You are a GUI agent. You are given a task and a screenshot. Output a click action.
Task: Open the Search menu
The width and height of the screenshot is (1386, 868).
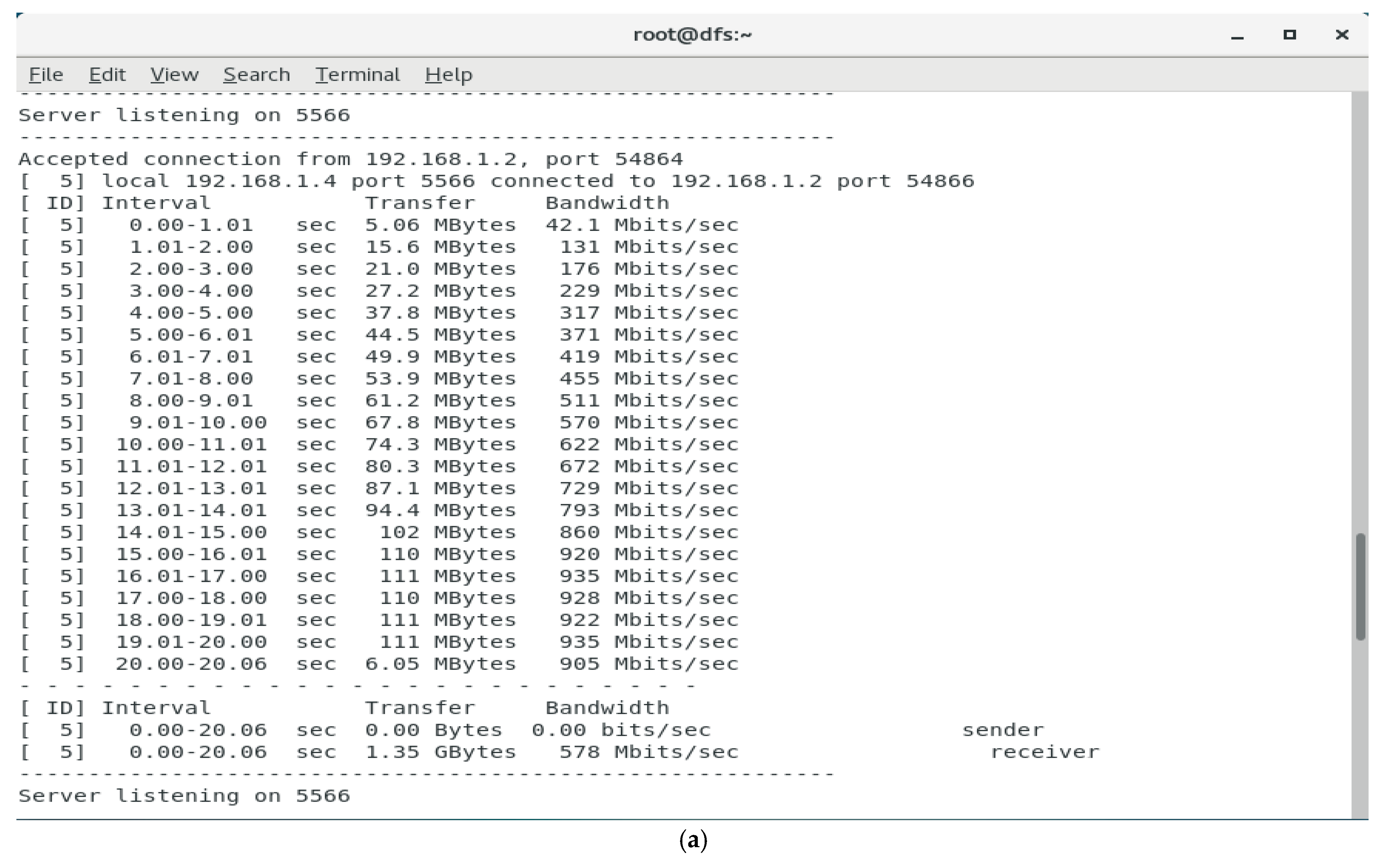pyautogui.click(x=256, y=74)
